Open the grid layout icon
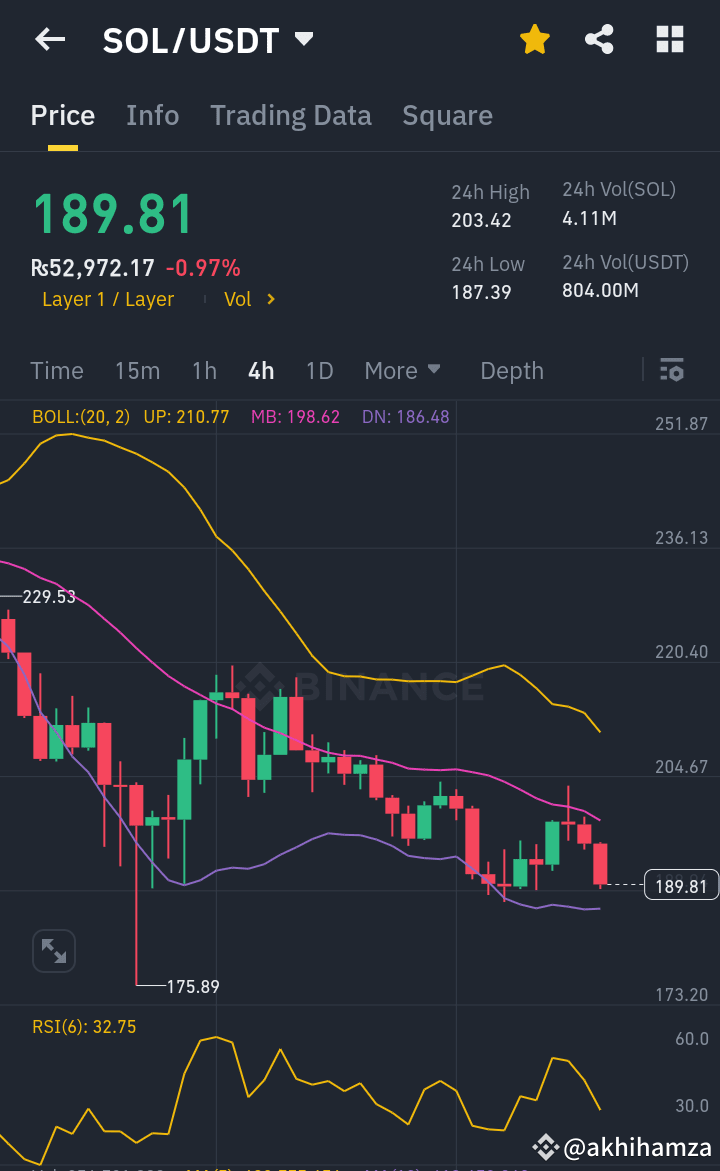 click(x=670, y=40)
